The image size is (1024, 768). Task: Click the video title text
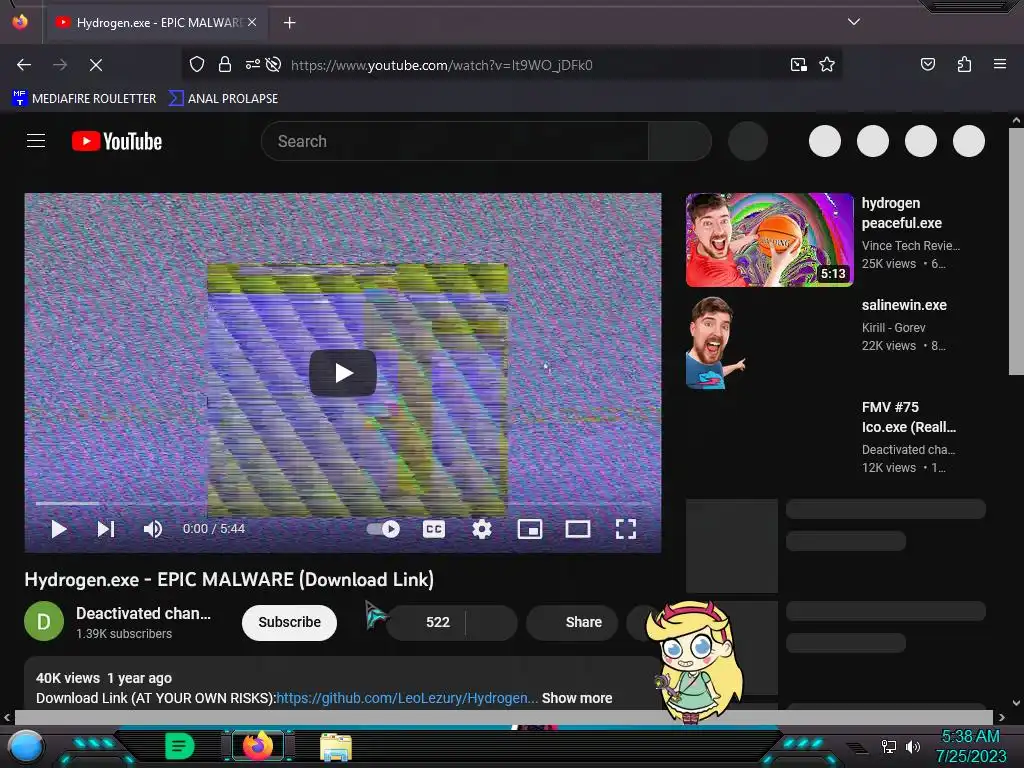229,579
